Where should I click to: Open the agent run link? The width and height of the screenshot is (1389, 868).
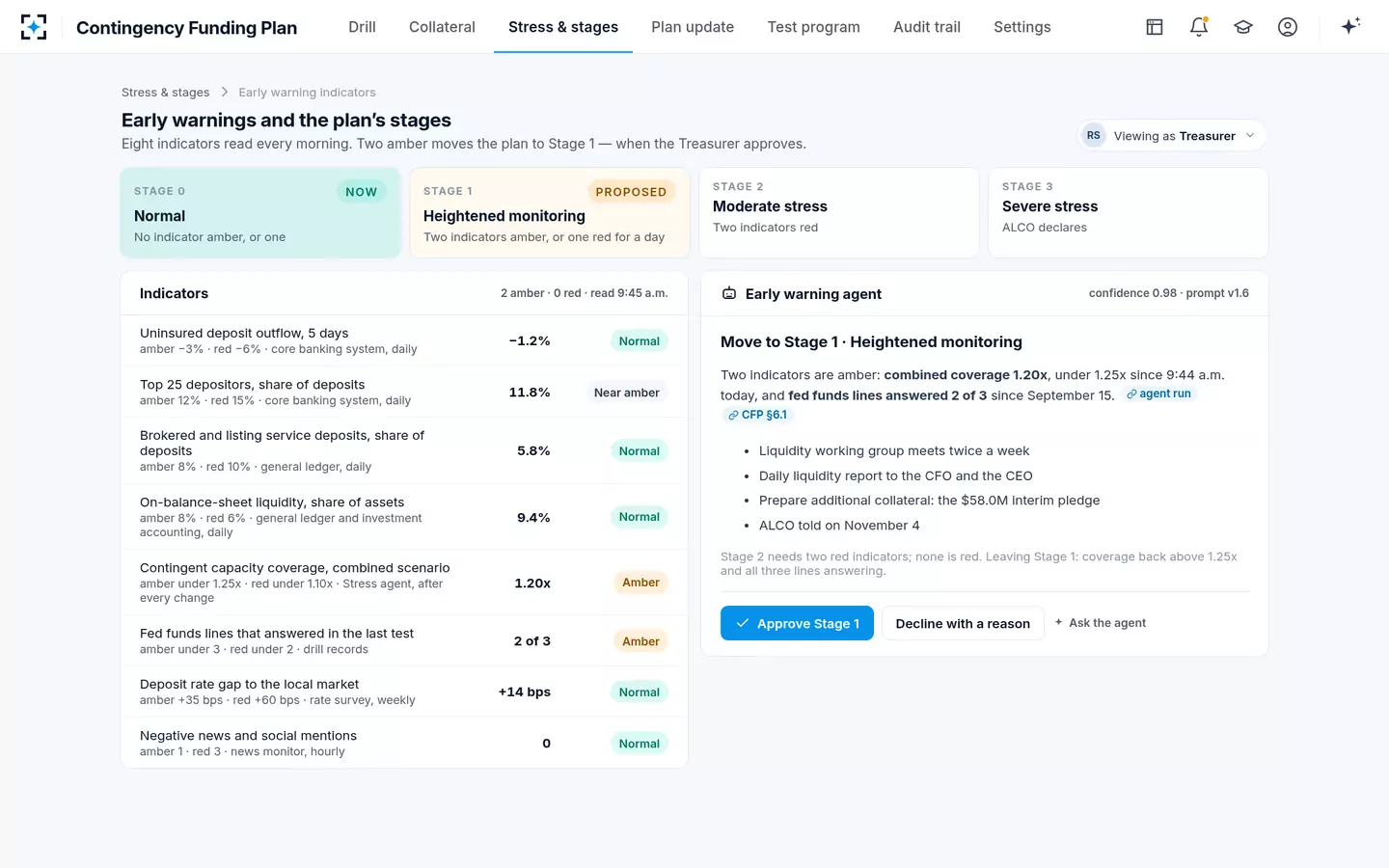[x=1158, y=393]
